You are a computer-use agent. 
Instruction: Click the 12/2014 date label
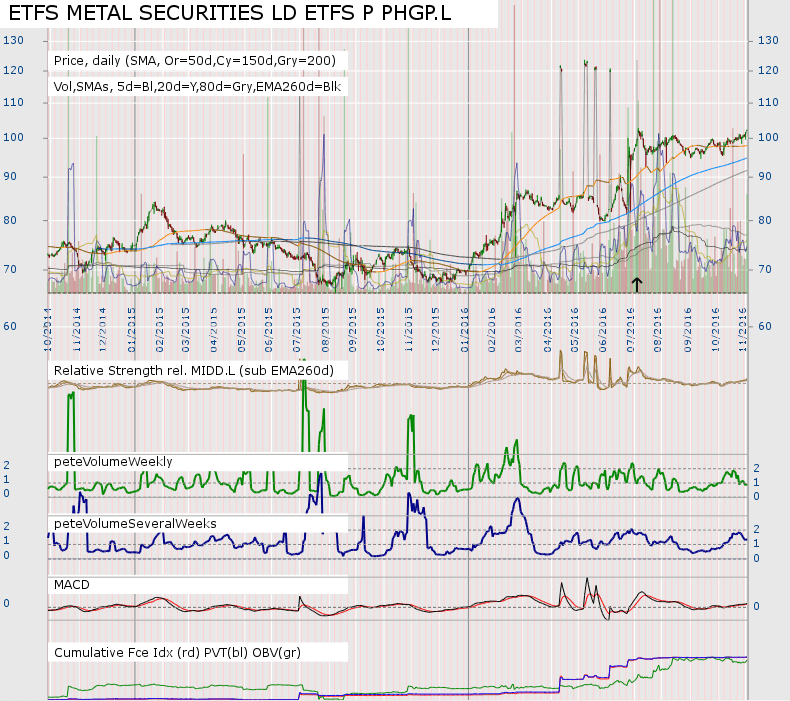(103, 330)
